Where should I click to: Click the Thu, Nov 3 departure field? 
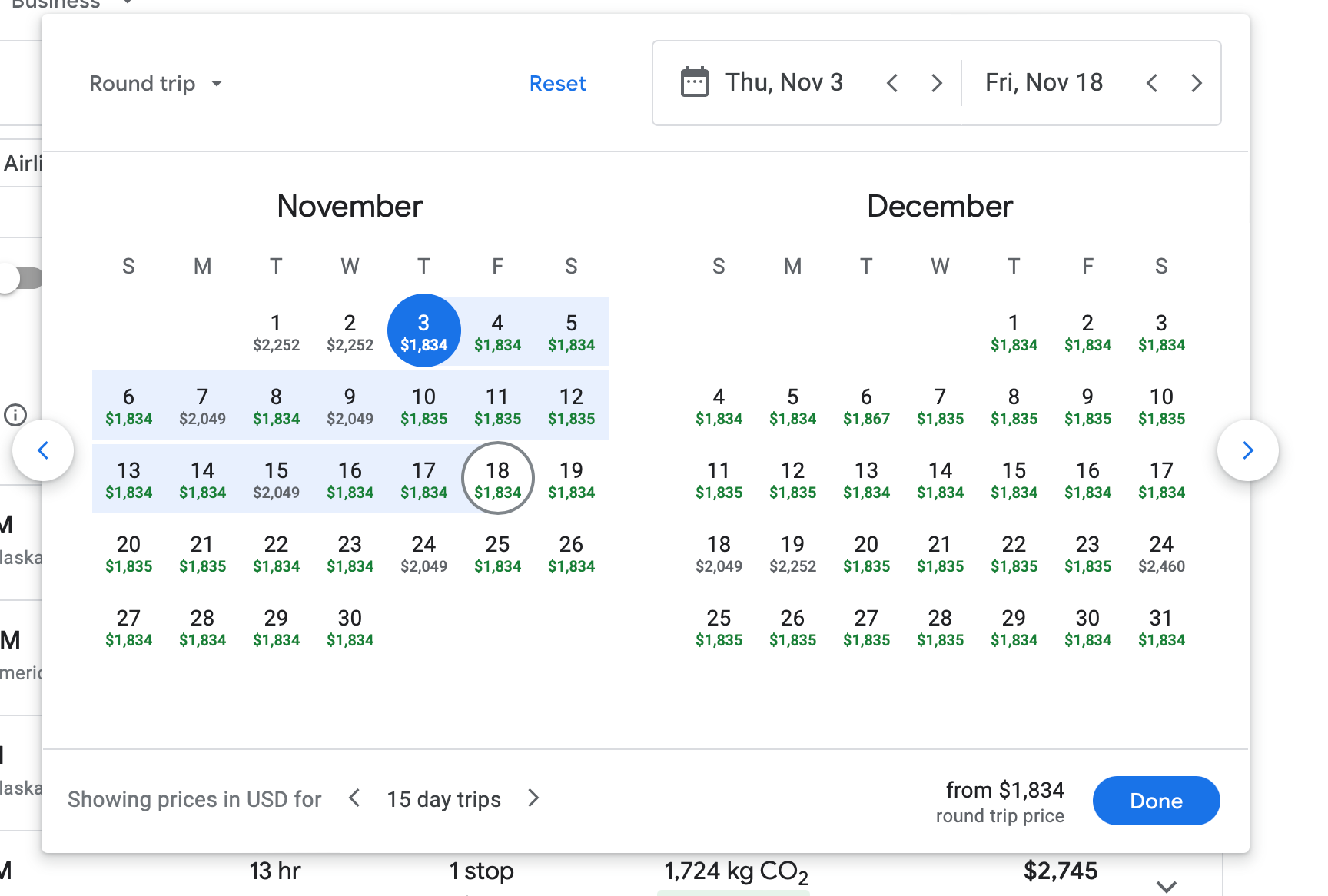pyautogui.click(x=784, y=82)
